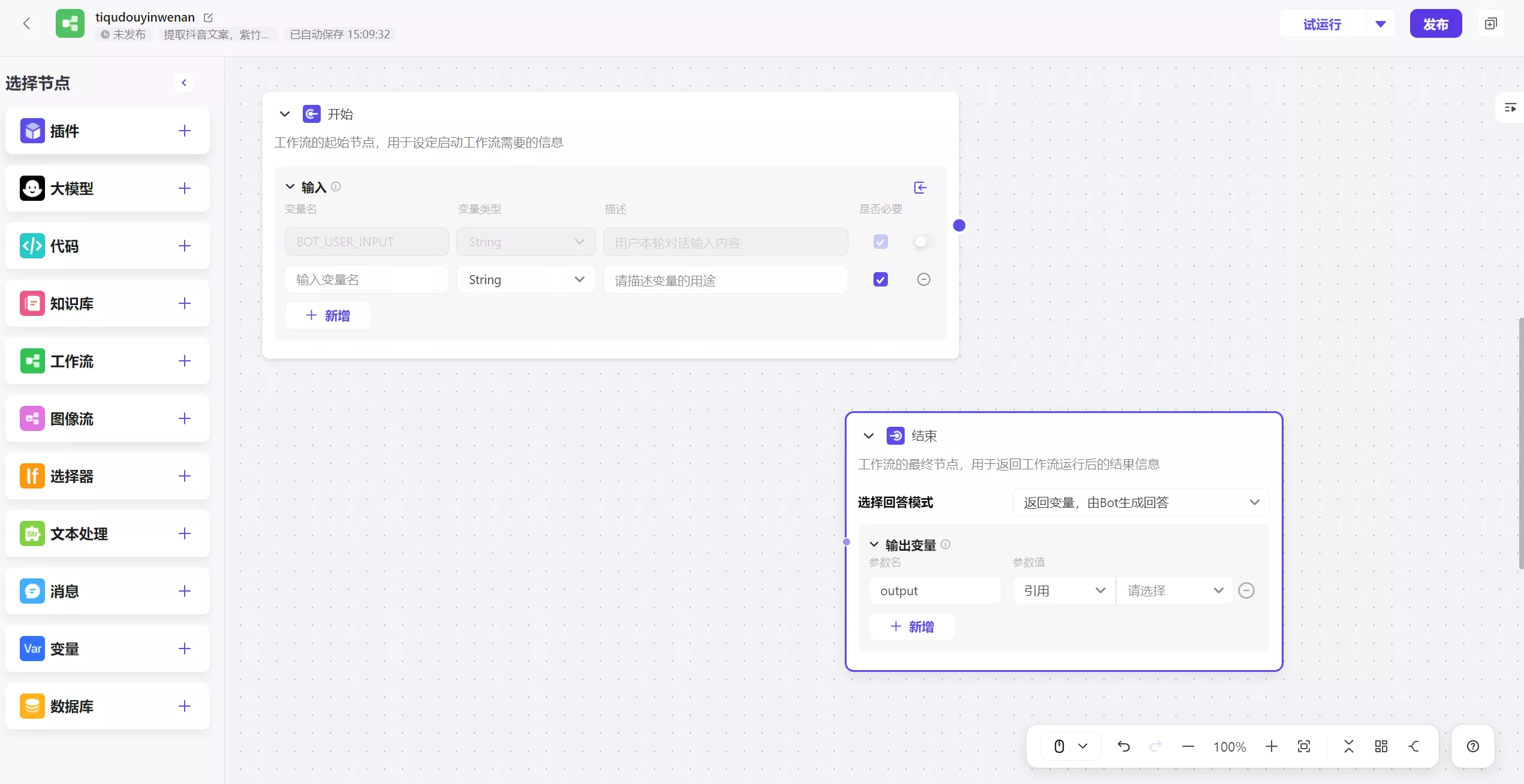The image size is (1524, 784).
Task: Collapse the 开始 node
Action: coord(285,114)
